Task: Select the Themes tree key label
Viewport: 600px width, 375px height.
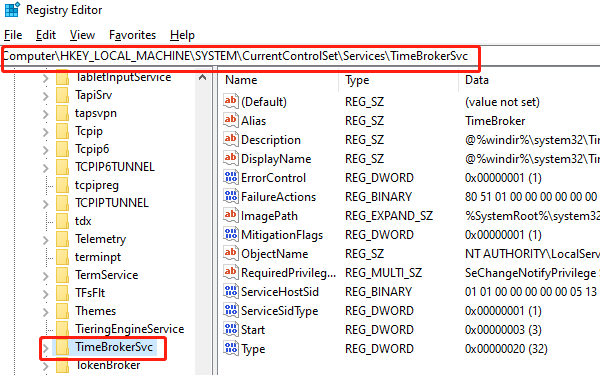Action: click(95, 311)
